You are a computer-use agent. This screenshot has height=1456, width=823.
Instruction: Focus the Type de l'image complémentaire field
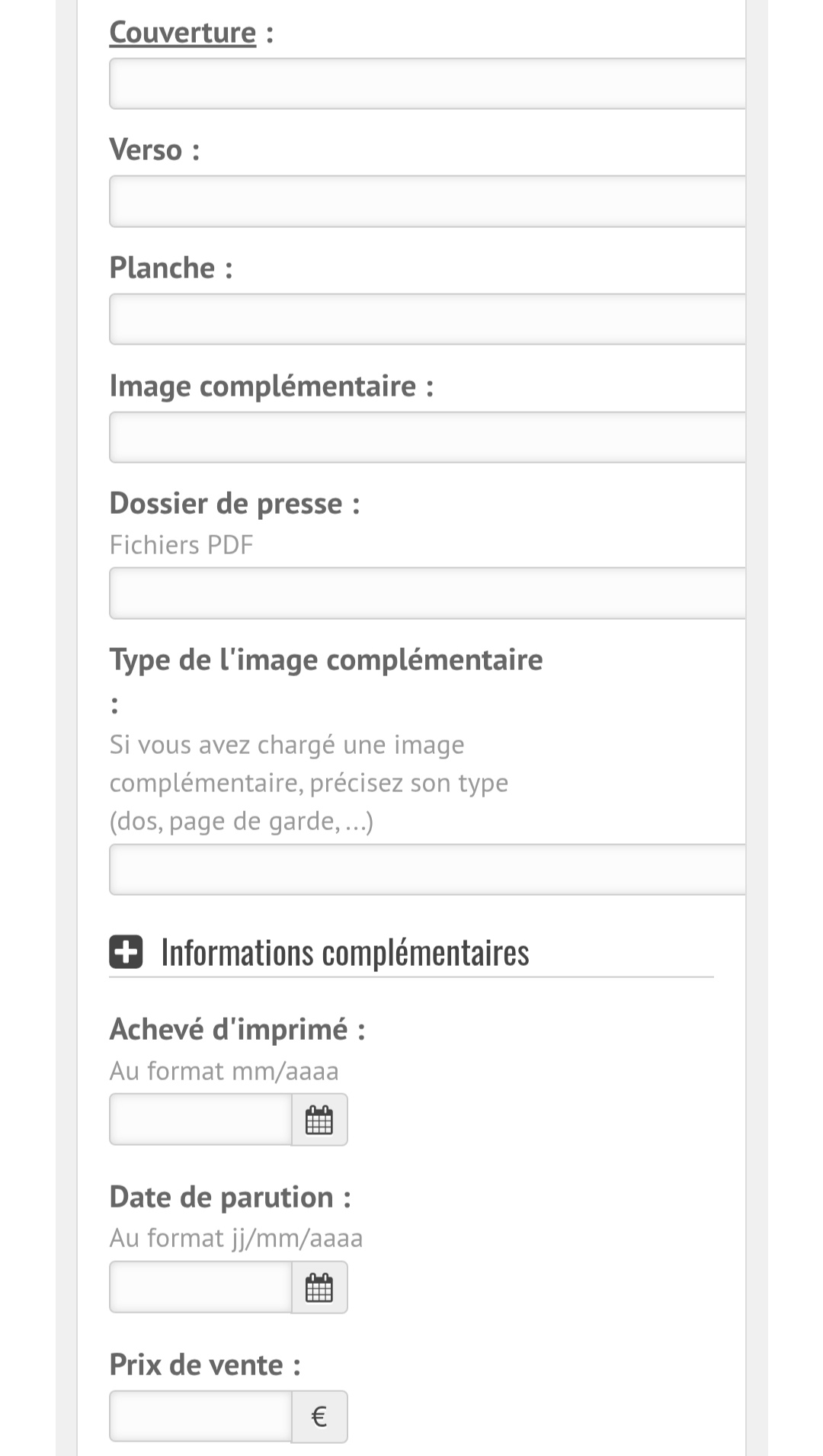pyautogui.click(x=427, y=869)
